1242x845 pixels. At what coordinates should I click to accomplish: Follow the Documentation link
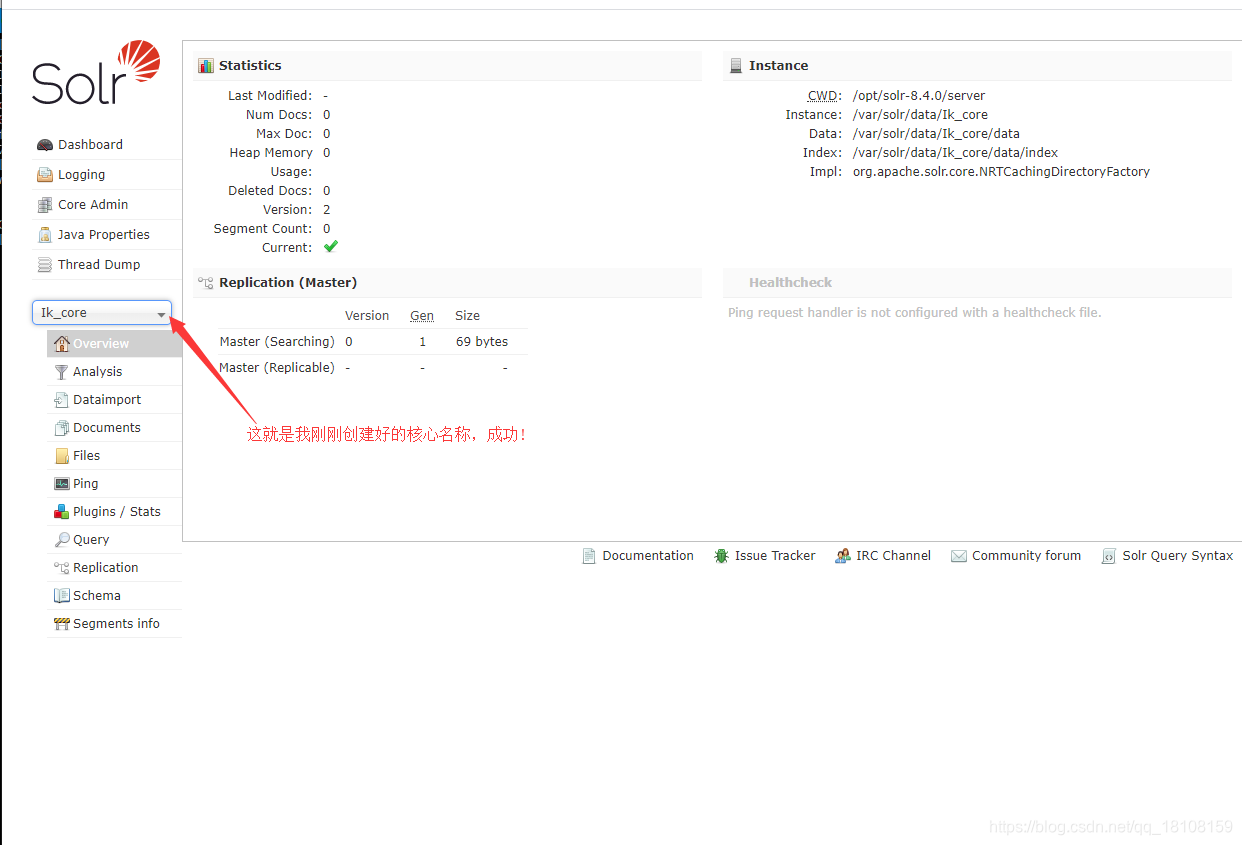[x=648, y=556]
